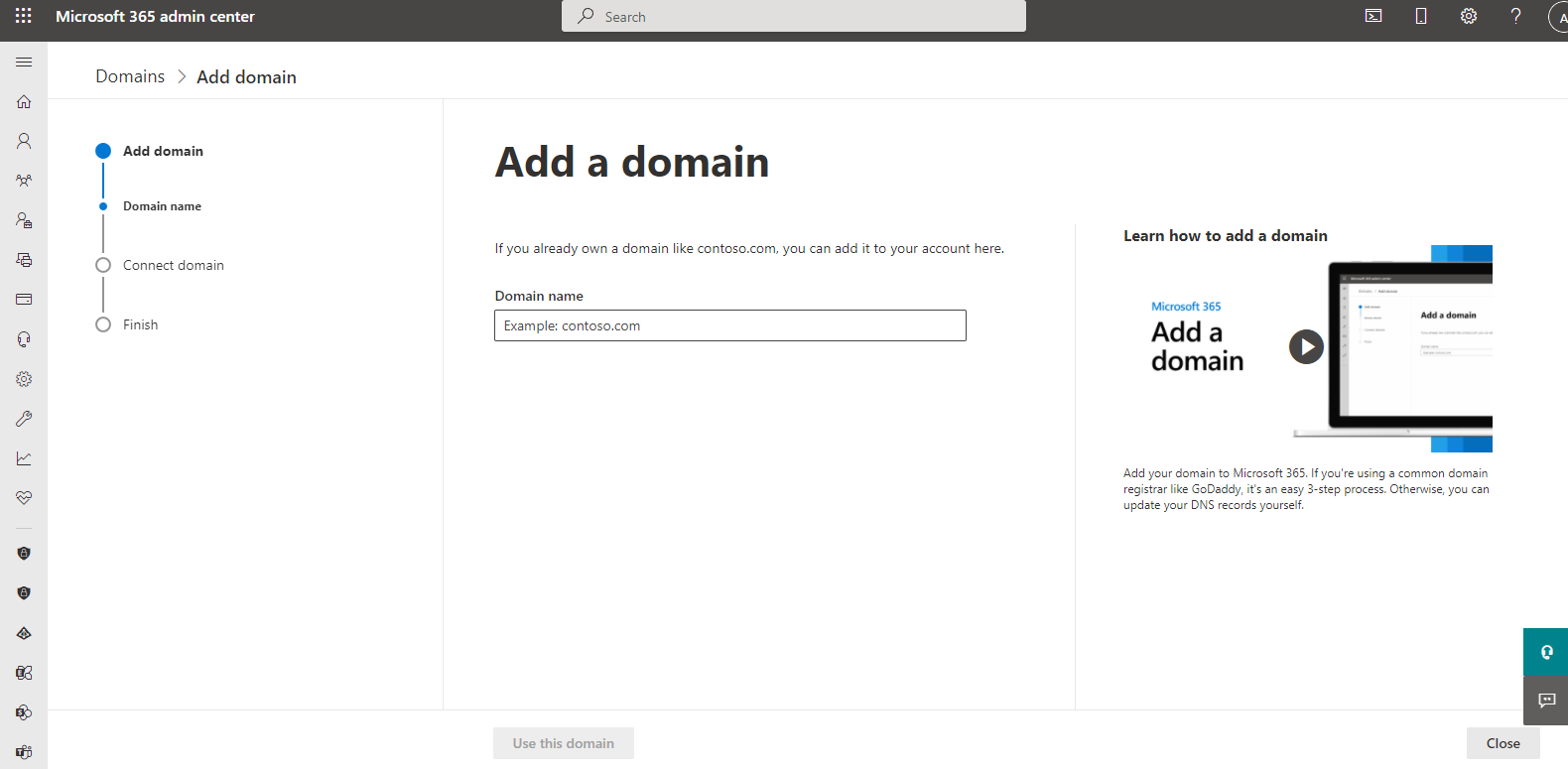This screenshot has width=1568, height=769.
Task: Open the mobile app icon in header
Action: point(1421,16)
